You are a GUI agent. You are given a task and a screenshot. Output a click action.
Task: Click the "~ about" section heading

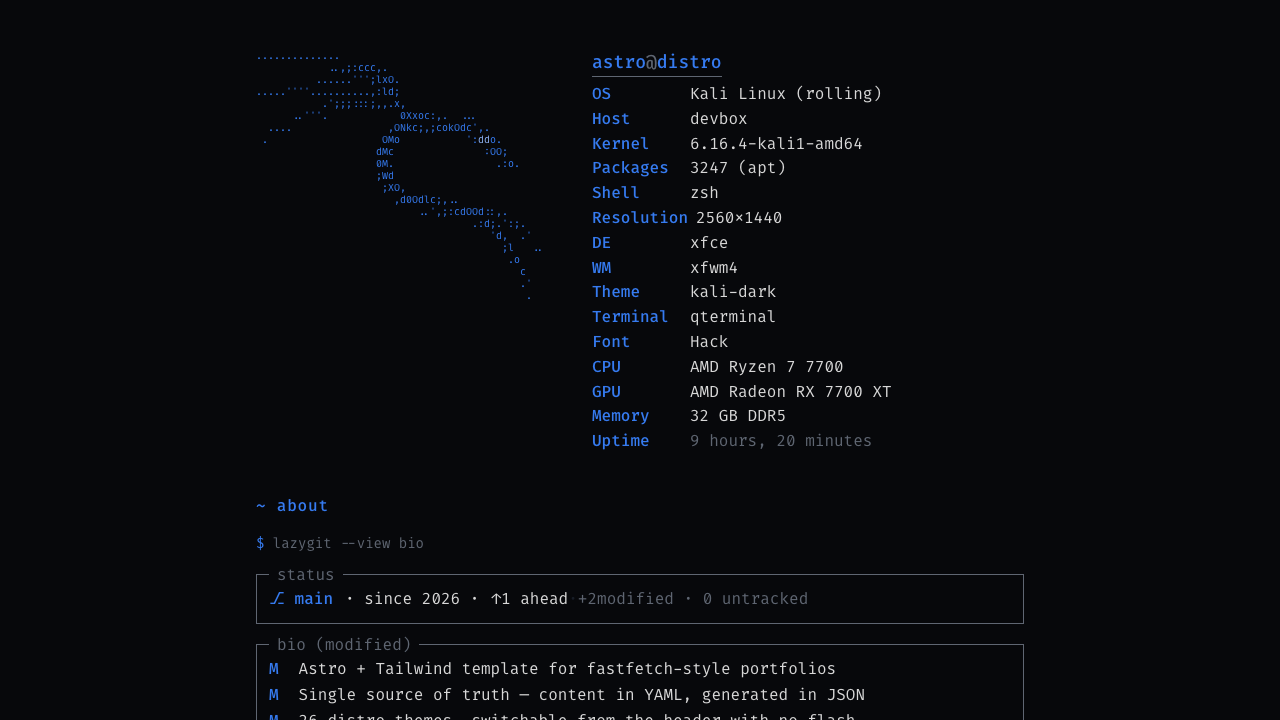(x=292, y=506)
